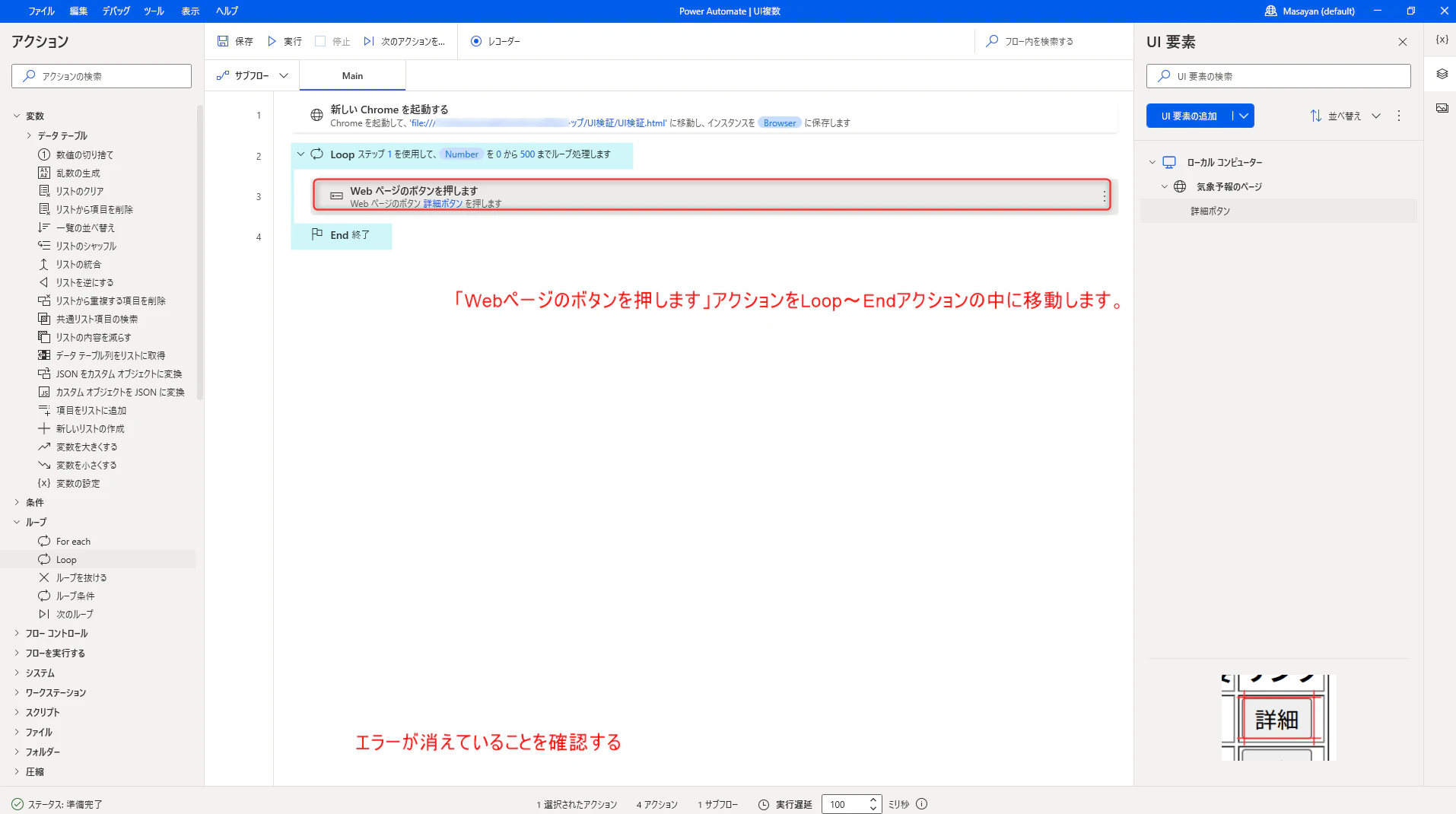Run the flow with 実行 play icon
This screenshot has width=1456, height=814.
(x=272, y=41)
